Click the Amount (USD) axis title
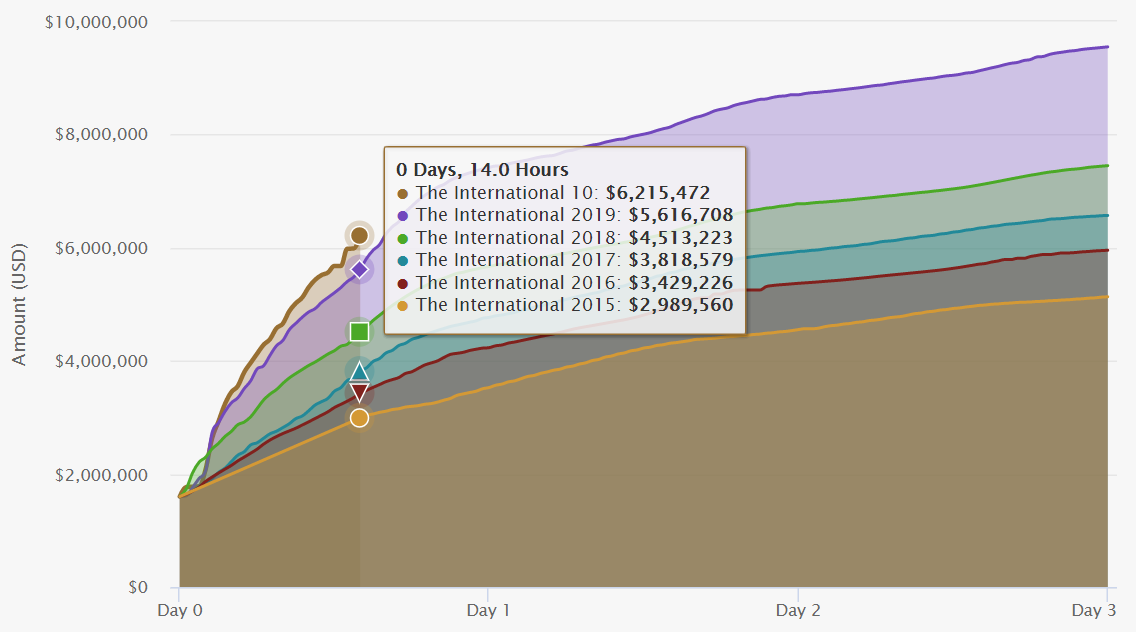1136x632 pixels. (19, 304)
